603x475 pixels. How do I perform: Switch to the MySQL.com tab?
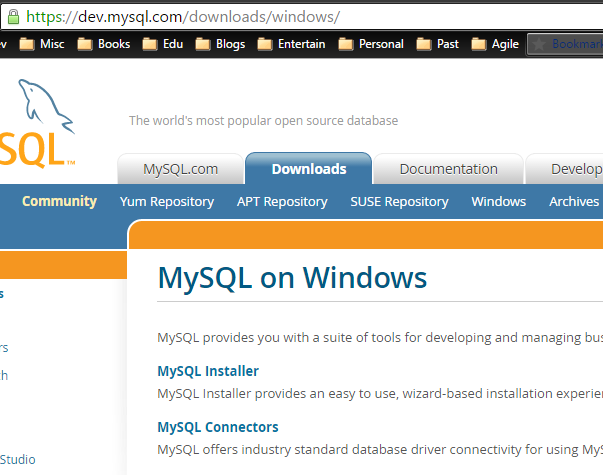pyautogui.click(x=180, y=169)
